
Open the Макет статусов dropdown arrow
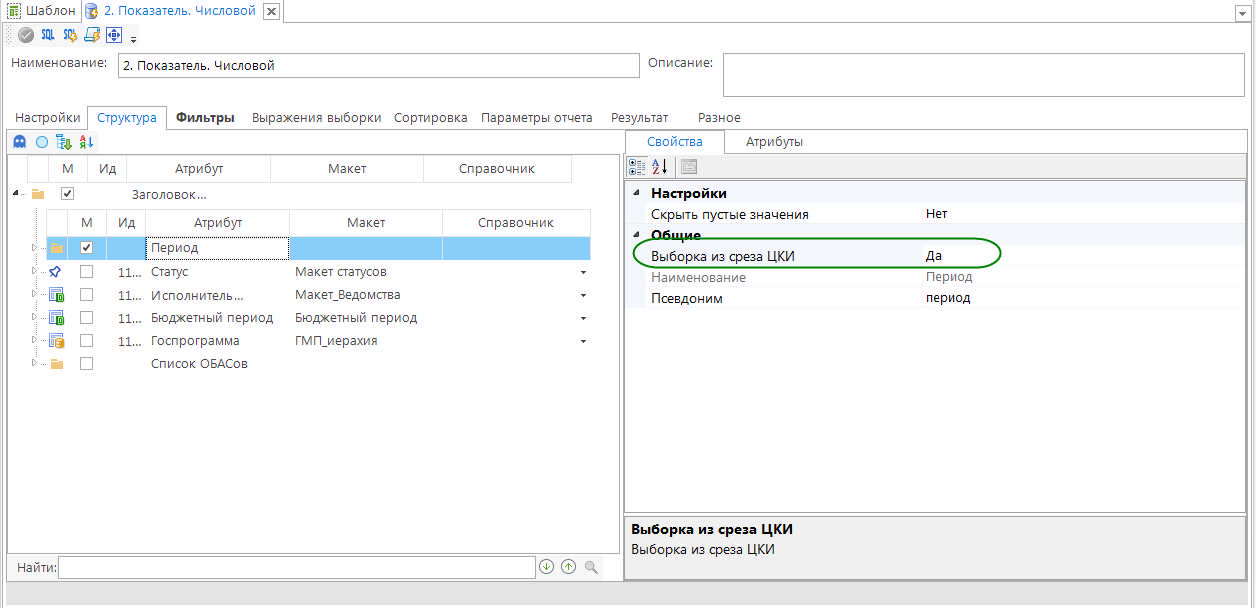coord(582,272)
